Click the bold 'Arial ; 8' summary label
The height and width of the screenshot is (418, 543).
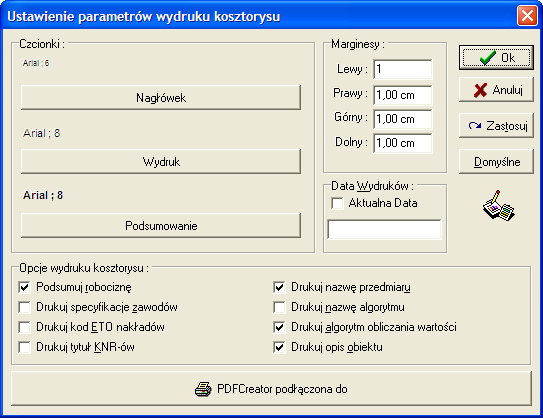[43, 195]
